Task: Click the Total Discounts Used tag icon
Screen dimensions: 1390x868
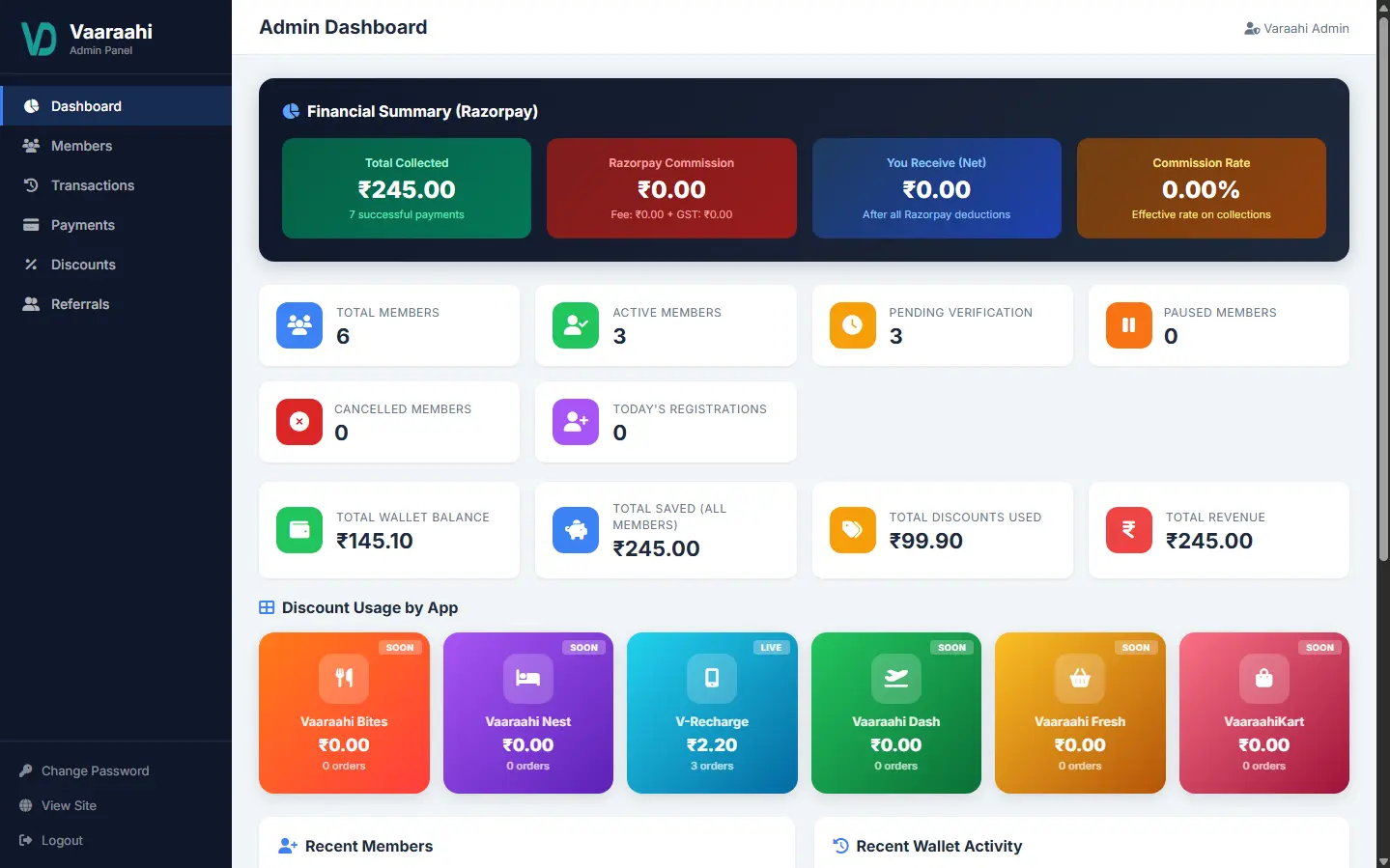Action: point(853,530)
